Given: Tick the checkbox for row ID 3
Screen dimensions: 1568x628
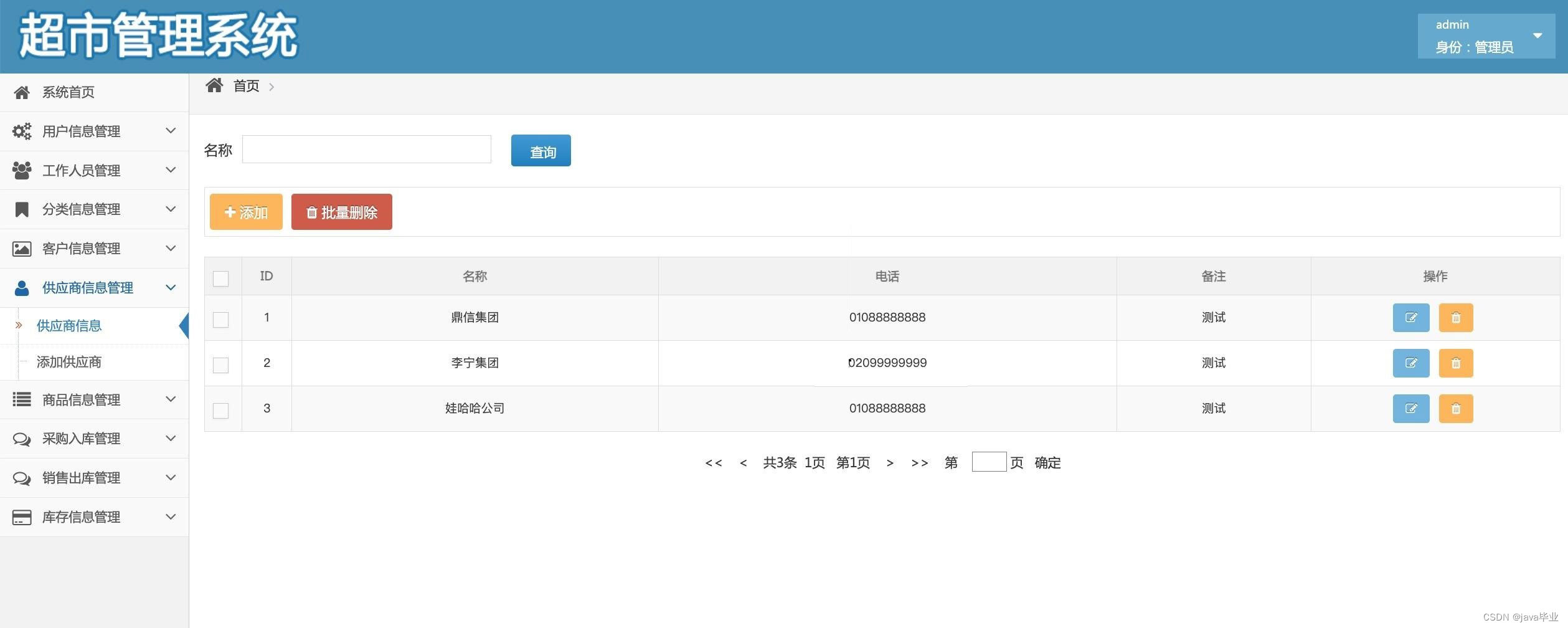Looking at the screenshot, I should click(x=221, y=411).
